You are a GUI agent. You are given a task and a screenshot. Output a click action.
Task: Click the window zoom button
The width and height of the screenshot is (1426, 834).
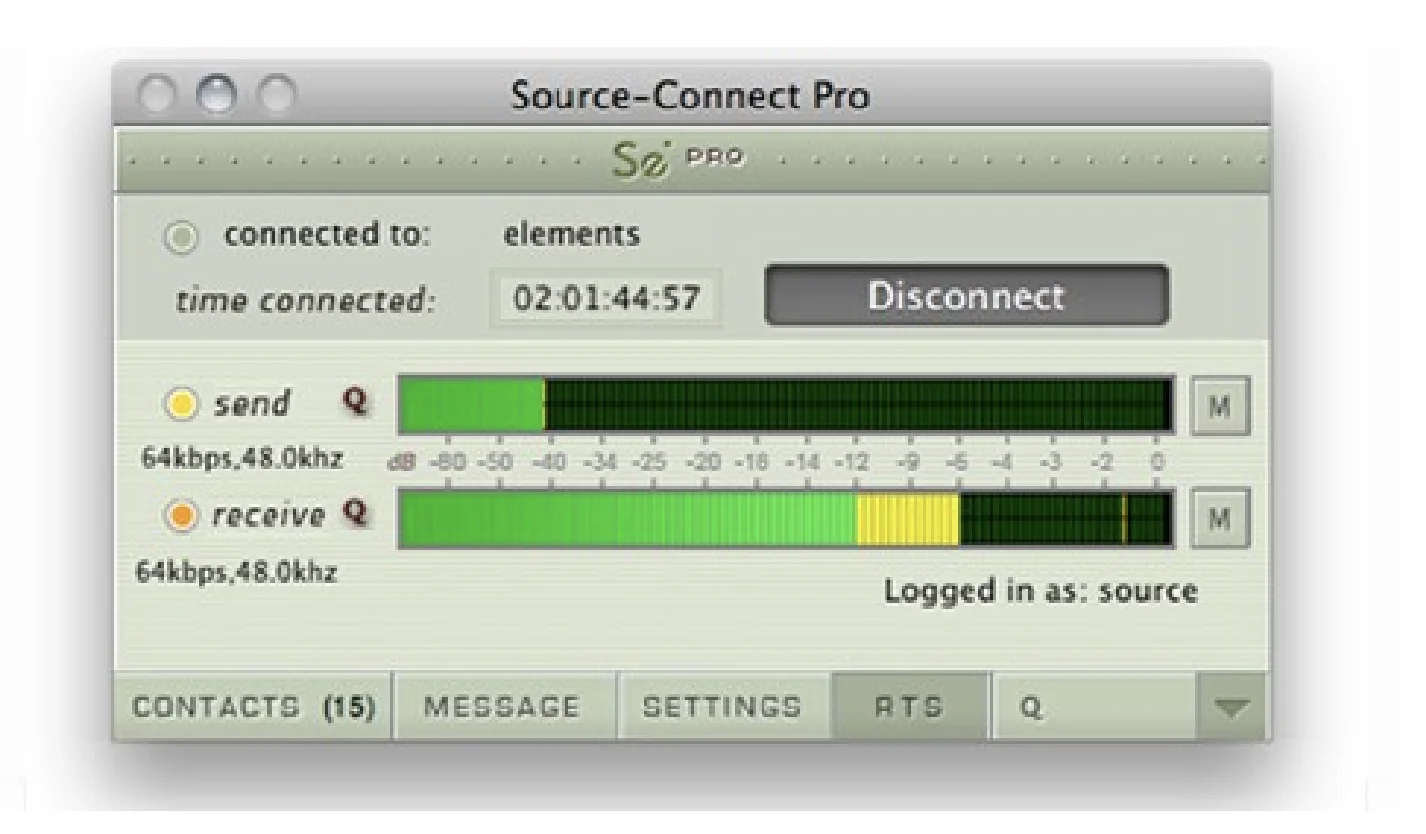(279, 96)
